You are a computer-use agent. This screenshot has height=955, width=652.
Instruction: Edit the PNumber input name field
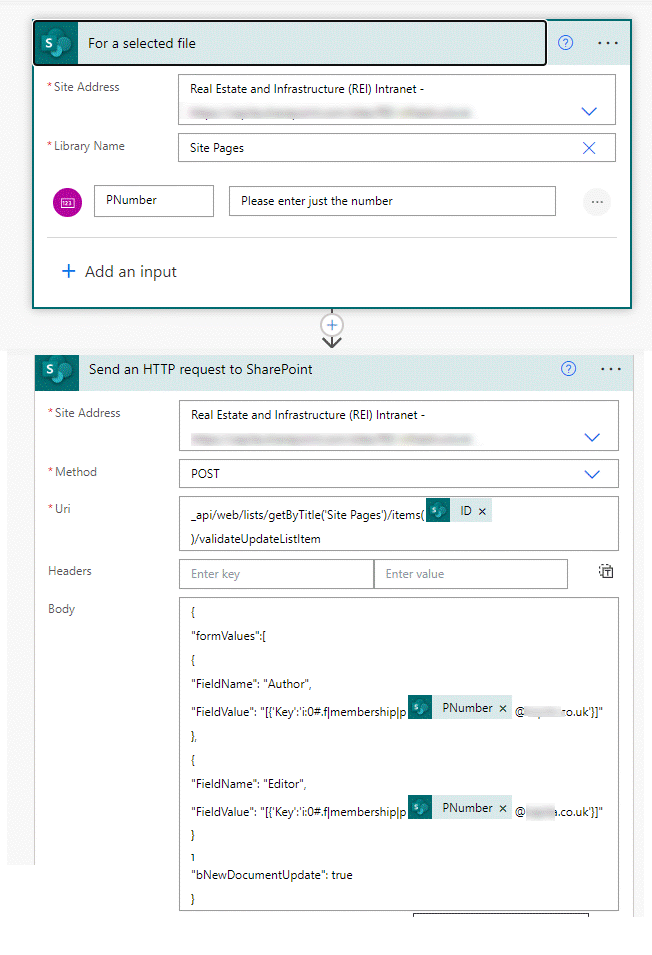154,201
